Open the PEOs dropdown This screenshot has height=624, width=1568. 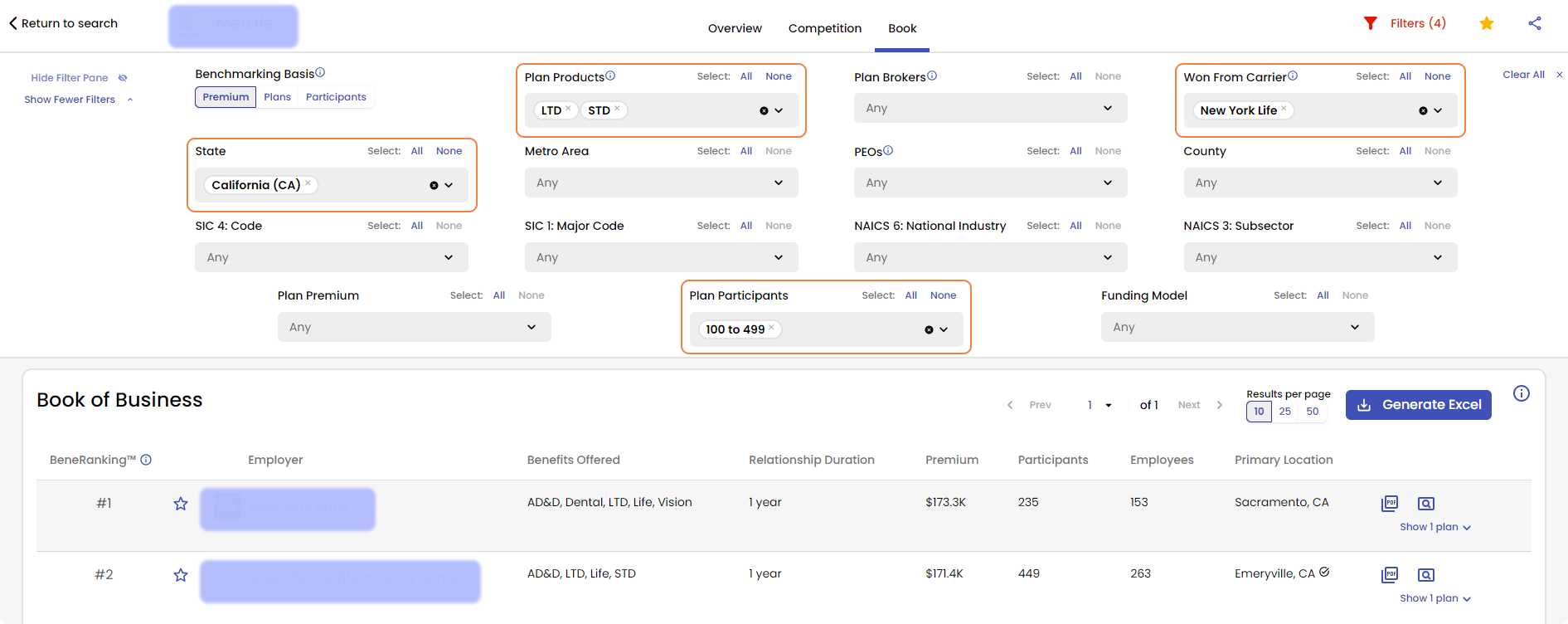point(990,183)
